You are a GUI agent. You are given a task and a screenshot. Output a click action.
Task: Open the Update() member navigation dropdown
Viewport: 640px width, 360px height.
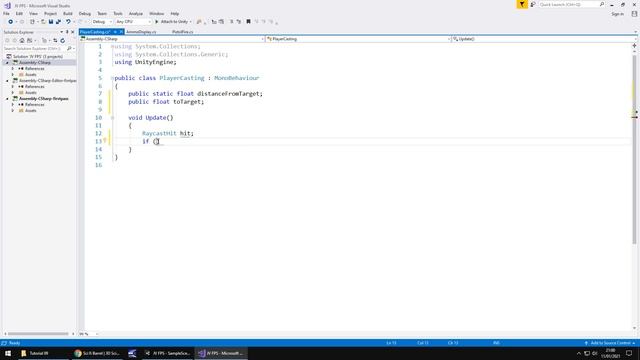coord(545,39)
